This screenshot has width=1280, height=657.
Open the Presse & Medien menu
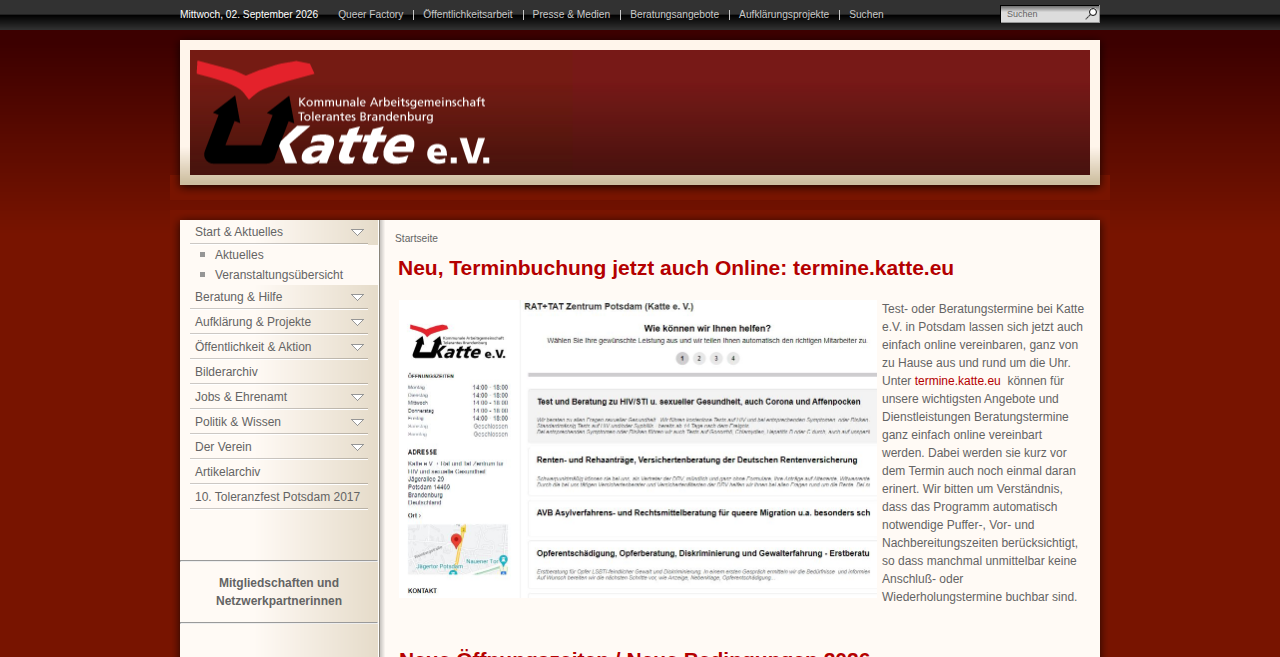point(571,14)
